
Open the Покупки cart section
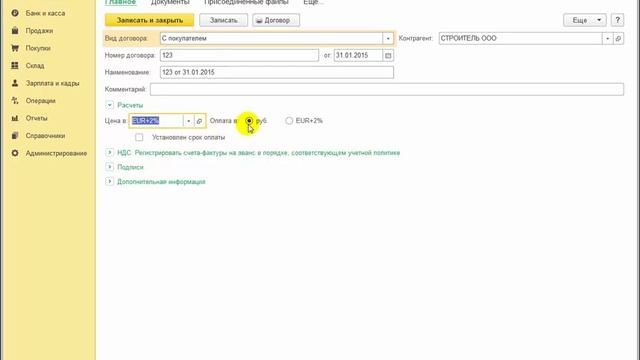click(x=38, y=48)
